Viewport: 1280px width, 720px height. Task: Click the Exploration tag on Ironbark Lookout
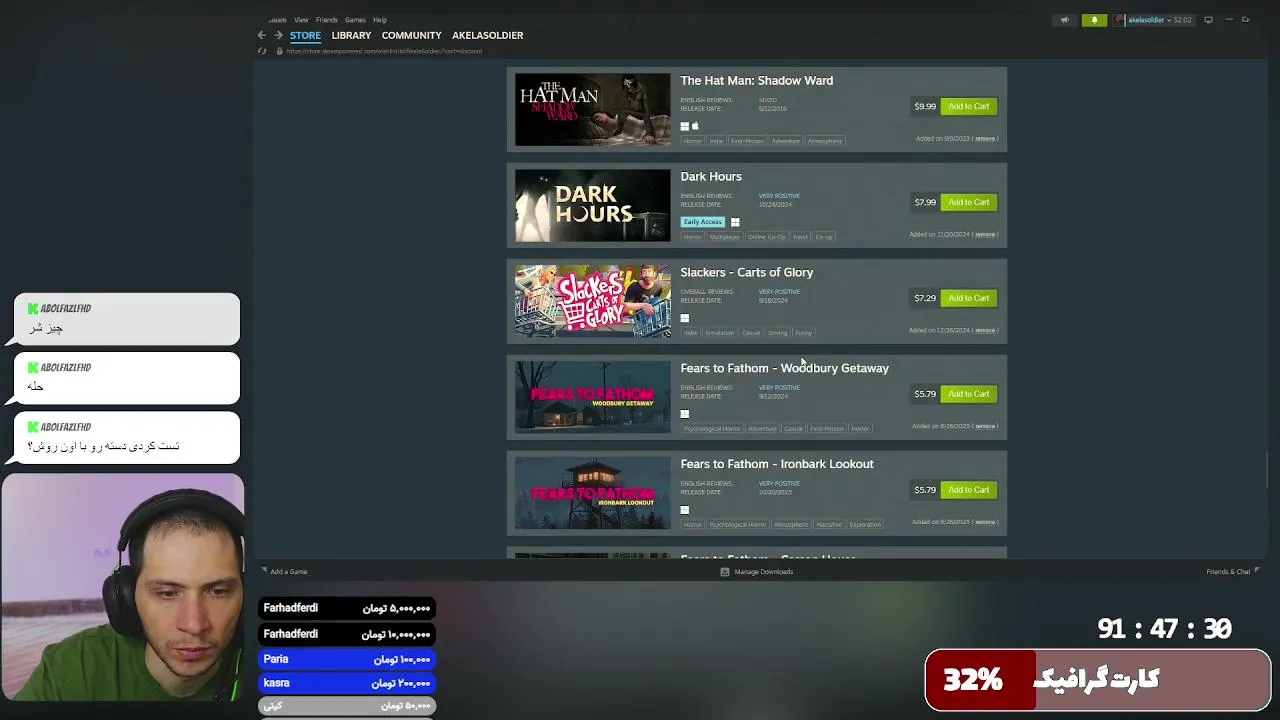(865, 525)
